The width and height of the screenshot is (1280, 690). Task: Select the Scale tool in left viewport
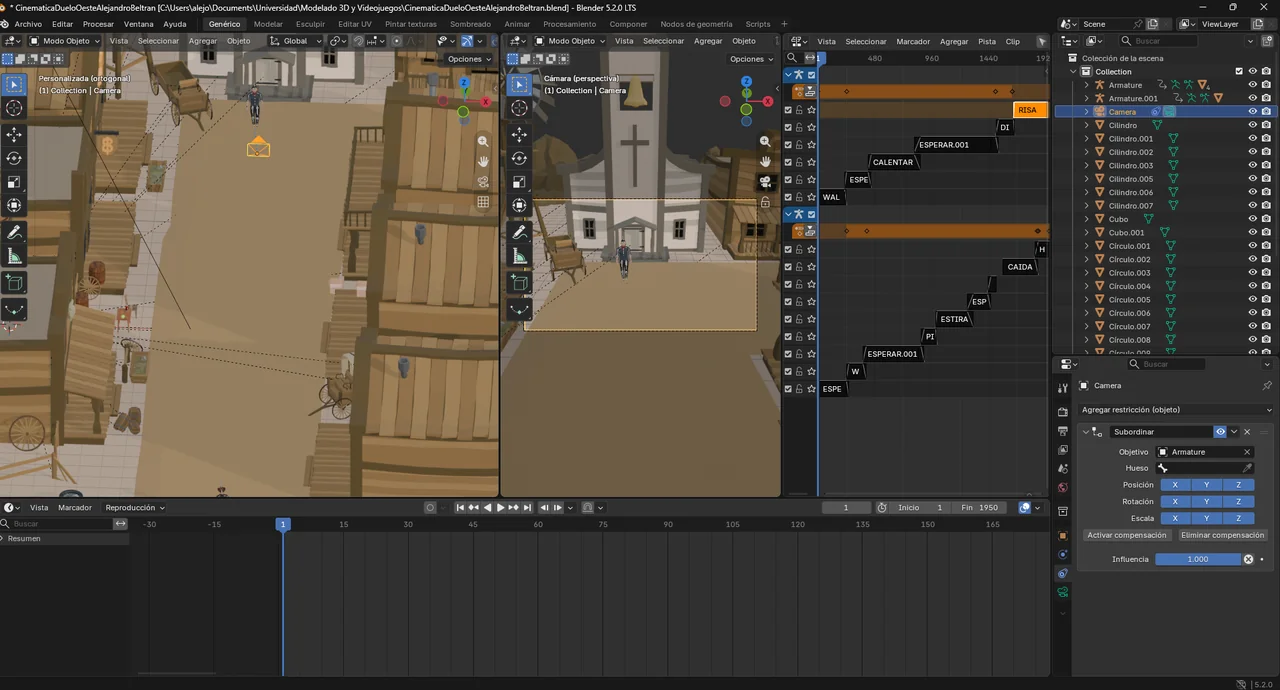coord(14,182)
